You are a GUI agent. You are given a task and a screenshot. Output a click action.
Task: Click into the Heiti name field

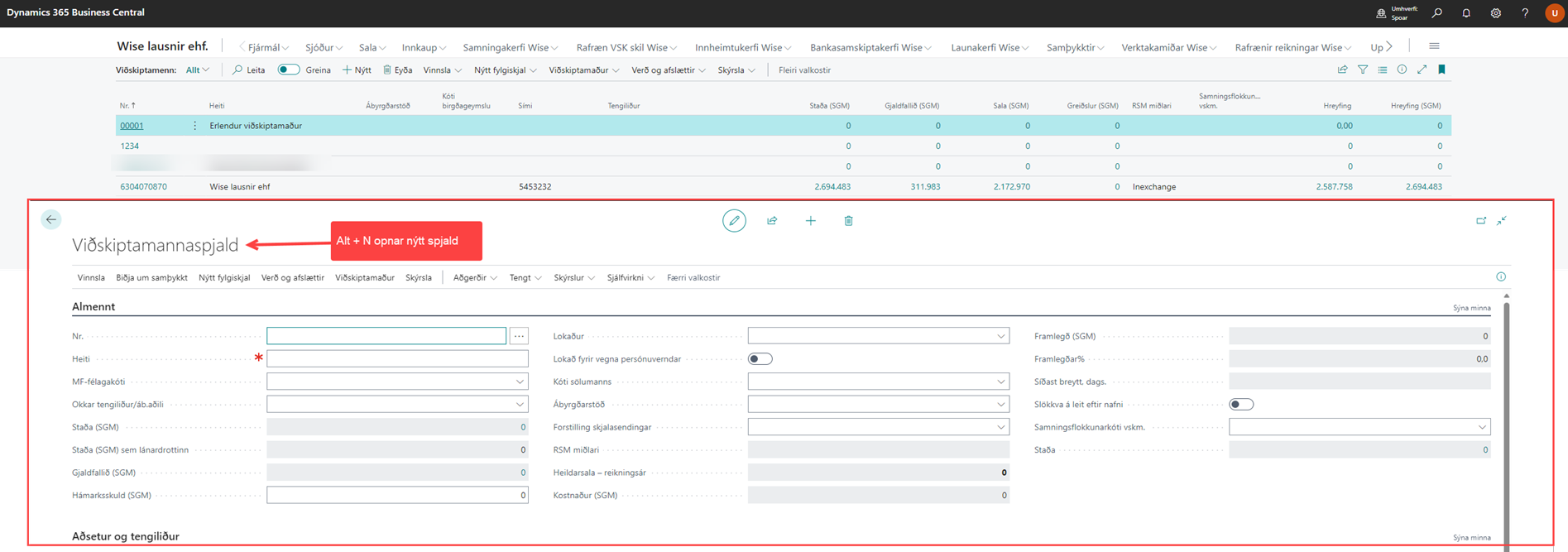(397, 359)
